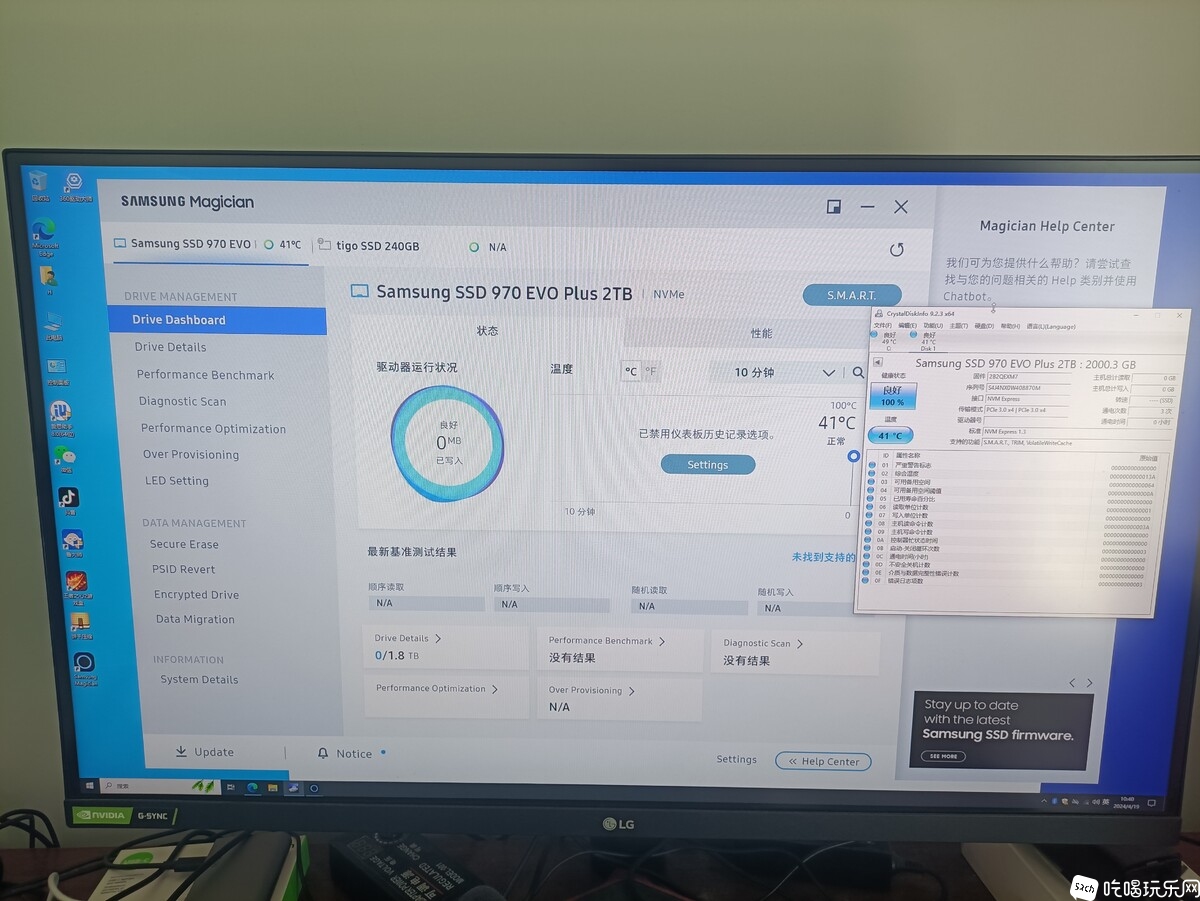The height and width of the screenshot is (901, 1200).
Task: Select the C: disk in CrystalDiskInfo
Action: click(x=888, y=341)
